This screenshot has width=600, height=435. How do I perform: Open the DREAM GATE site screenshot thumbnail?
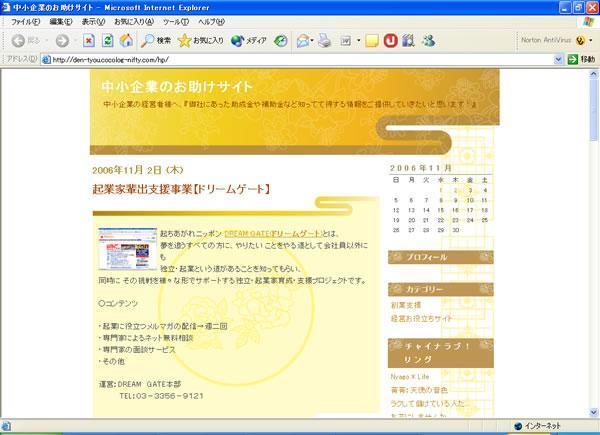(x=127, y=249)
